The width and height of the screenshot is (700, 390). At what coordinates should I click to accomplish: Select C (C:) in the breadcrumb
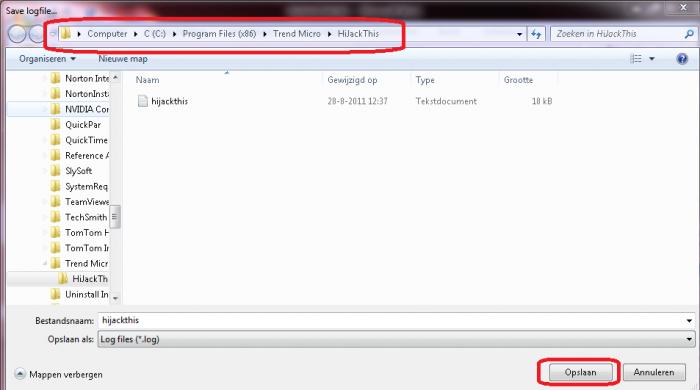tap(154, 34)
